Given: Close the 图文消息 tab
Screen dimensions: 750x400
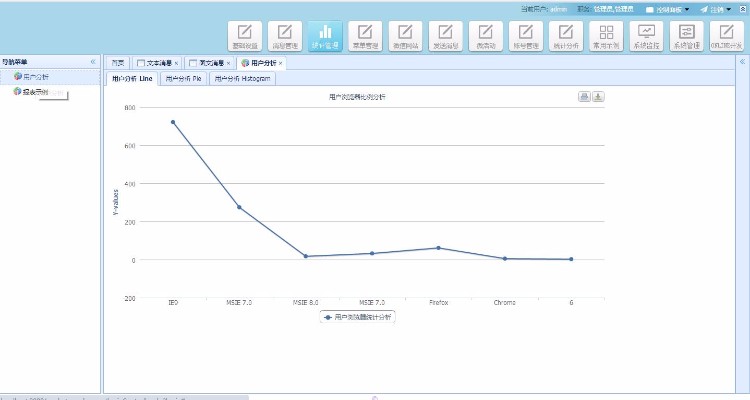Looking at the screenshot, I should 229,63.
